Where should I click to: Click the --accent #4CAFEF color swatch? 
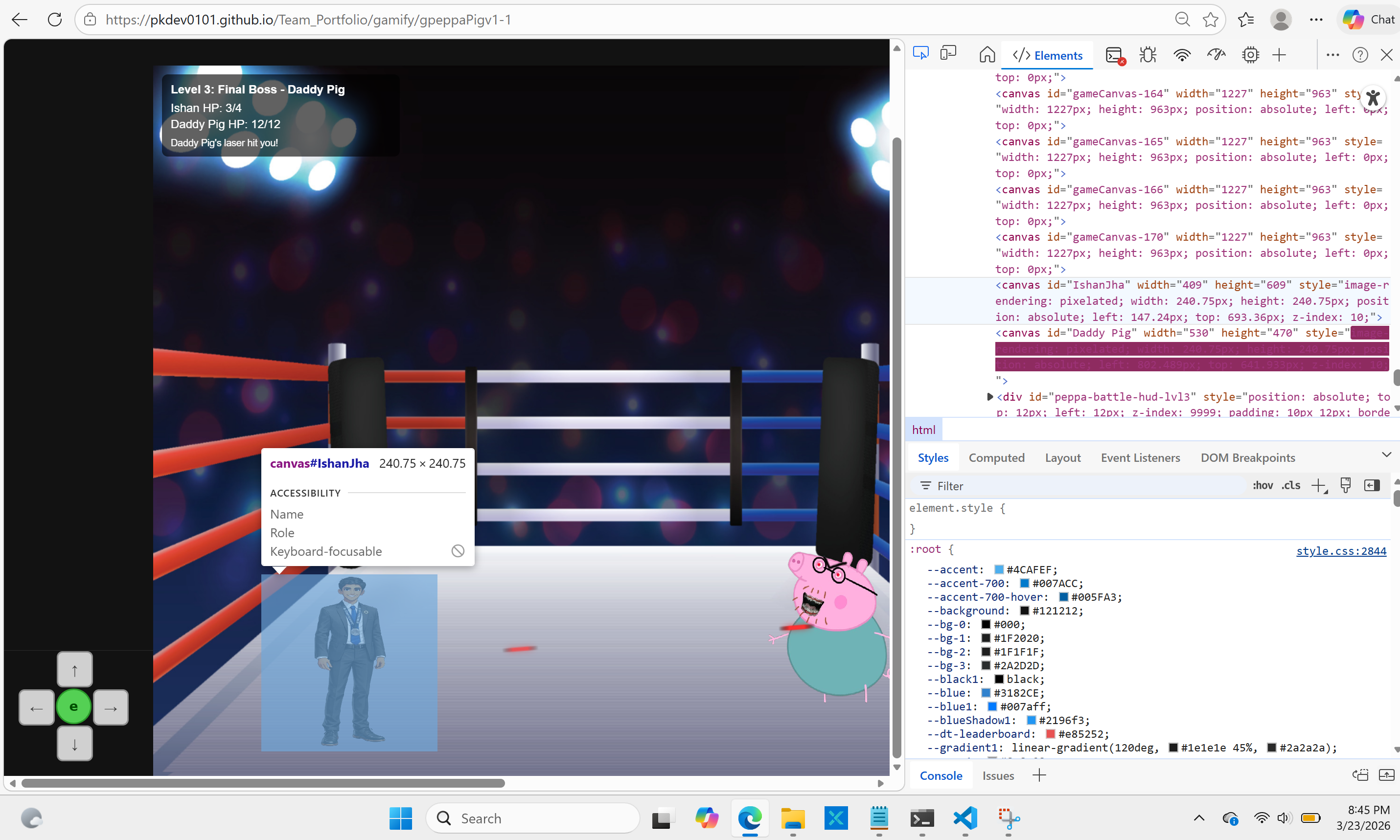tap(999, 569)
